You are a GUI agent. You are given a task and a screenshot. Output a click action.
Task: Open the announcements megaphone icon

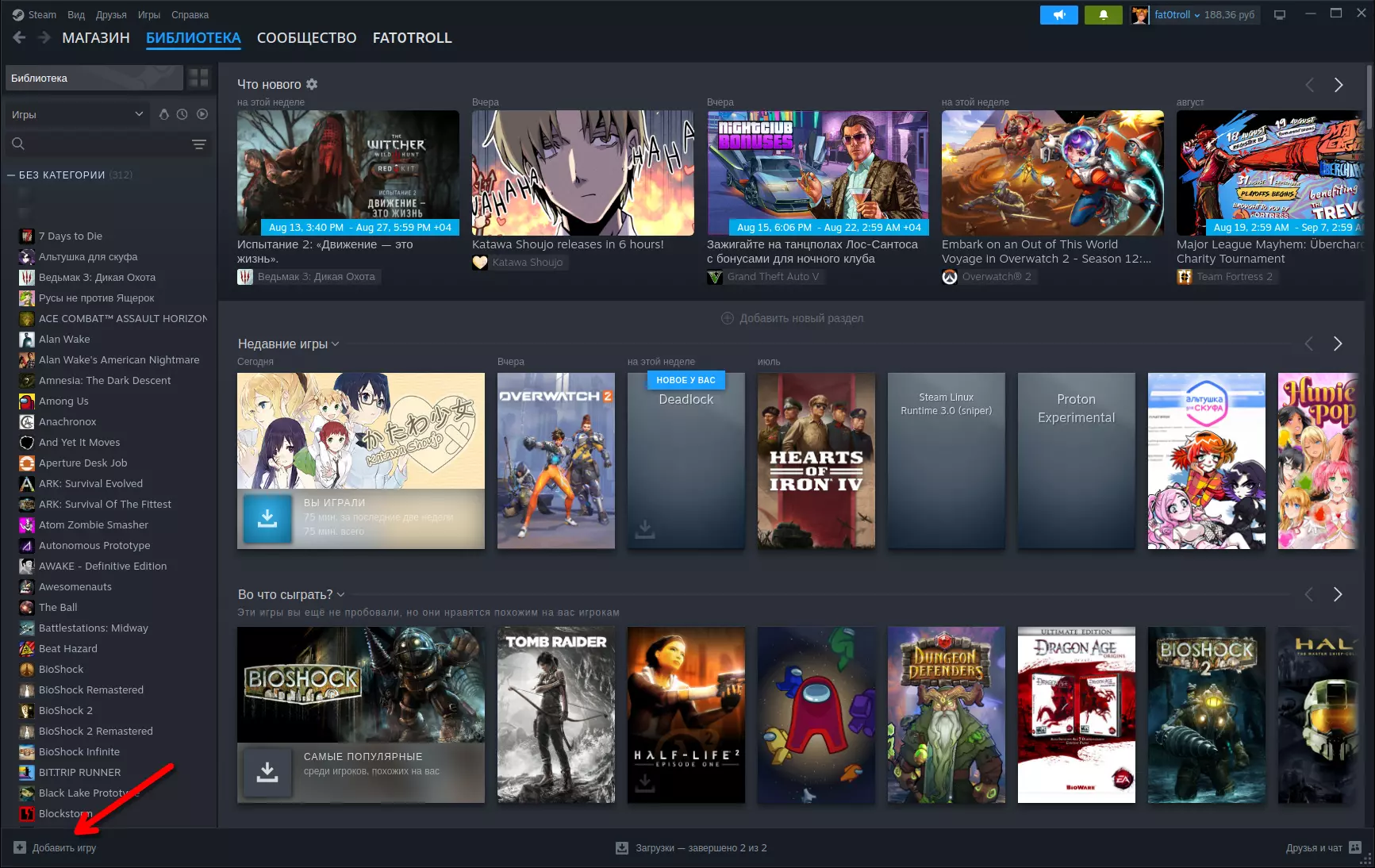coord(1058,15)
